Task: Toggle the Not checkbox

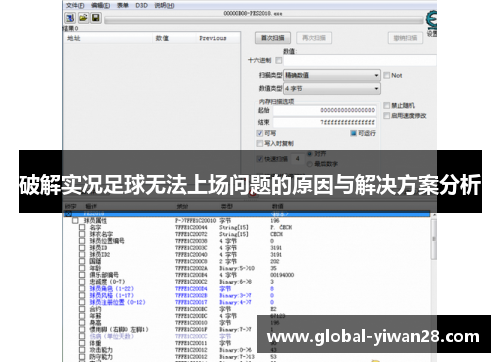Action: click(x=387, y=75)
